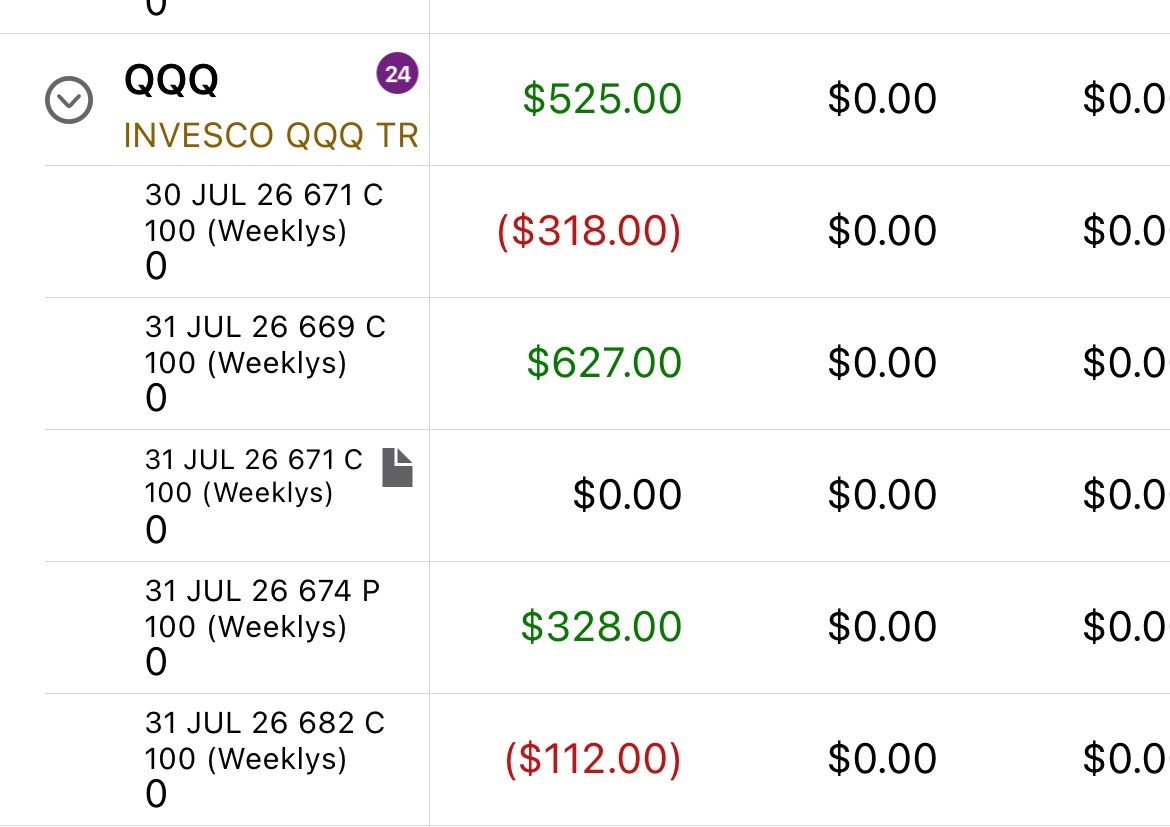
Task: Select the 31 JUL 26 674 P row
Action: (607, 628)
